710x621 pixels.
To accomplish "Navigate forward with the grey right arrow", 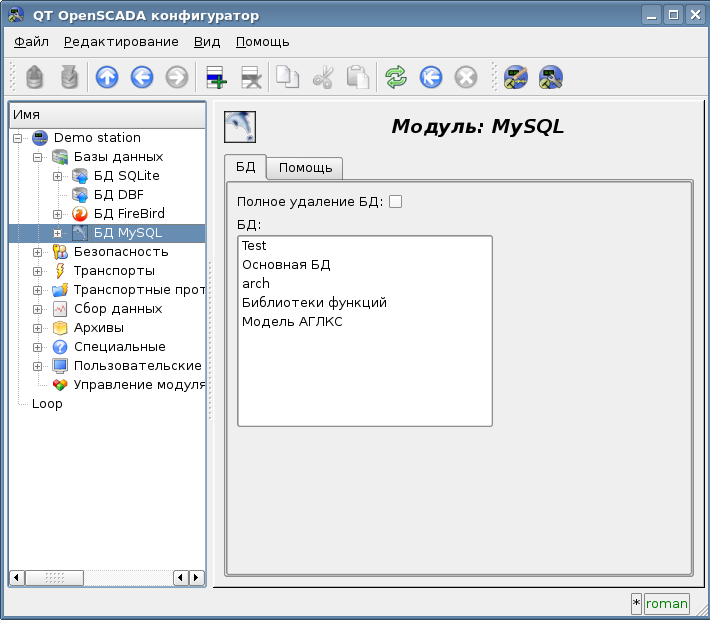I will pyautogui.click(x=177, y=77).
